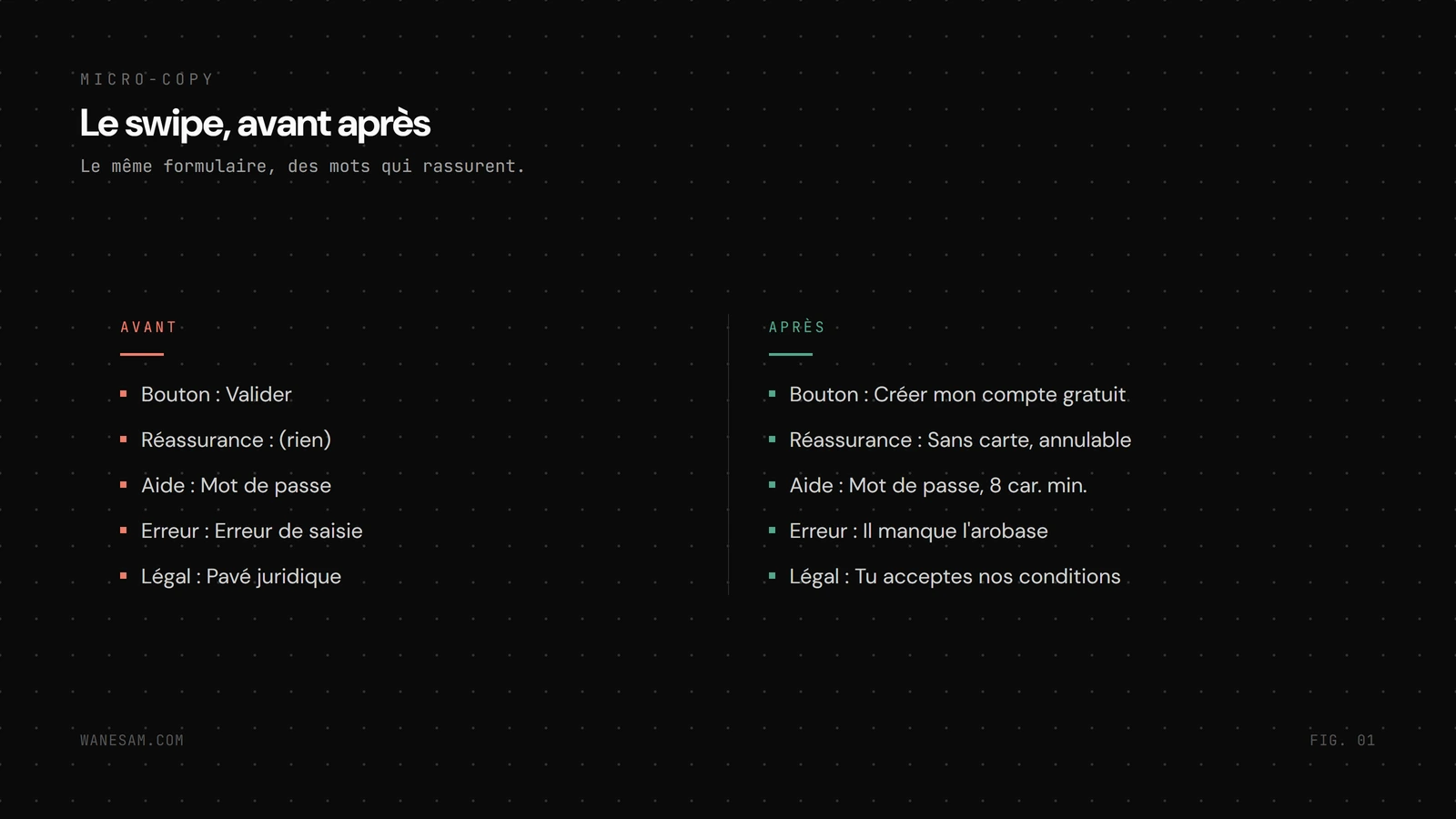Screen dimensions: 1456x819
Task: Click the subtitle 'Le même formulaire' line
Action: click(x=302, y=167)
